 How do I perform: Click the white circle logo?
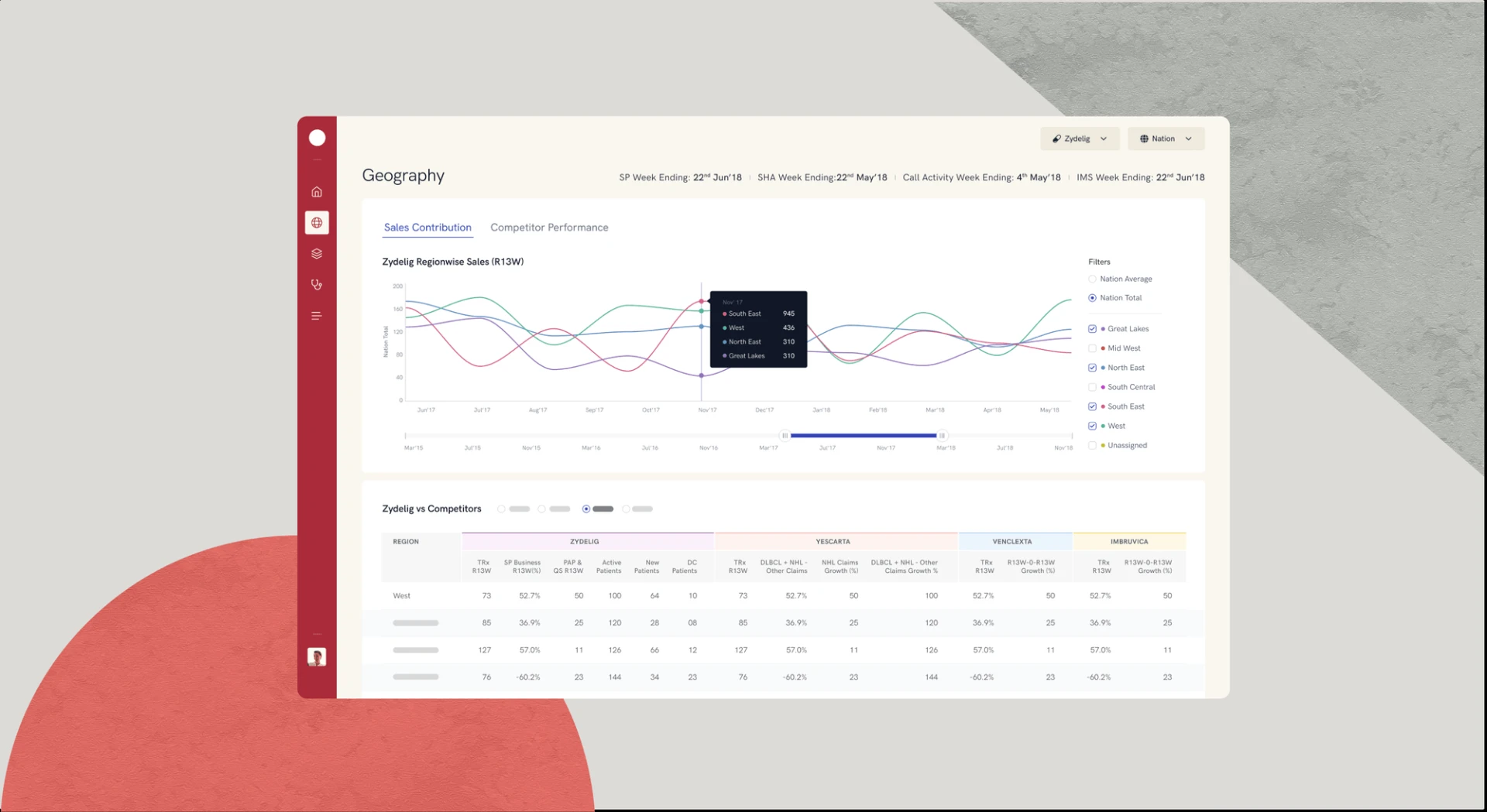tap(317, 138)
